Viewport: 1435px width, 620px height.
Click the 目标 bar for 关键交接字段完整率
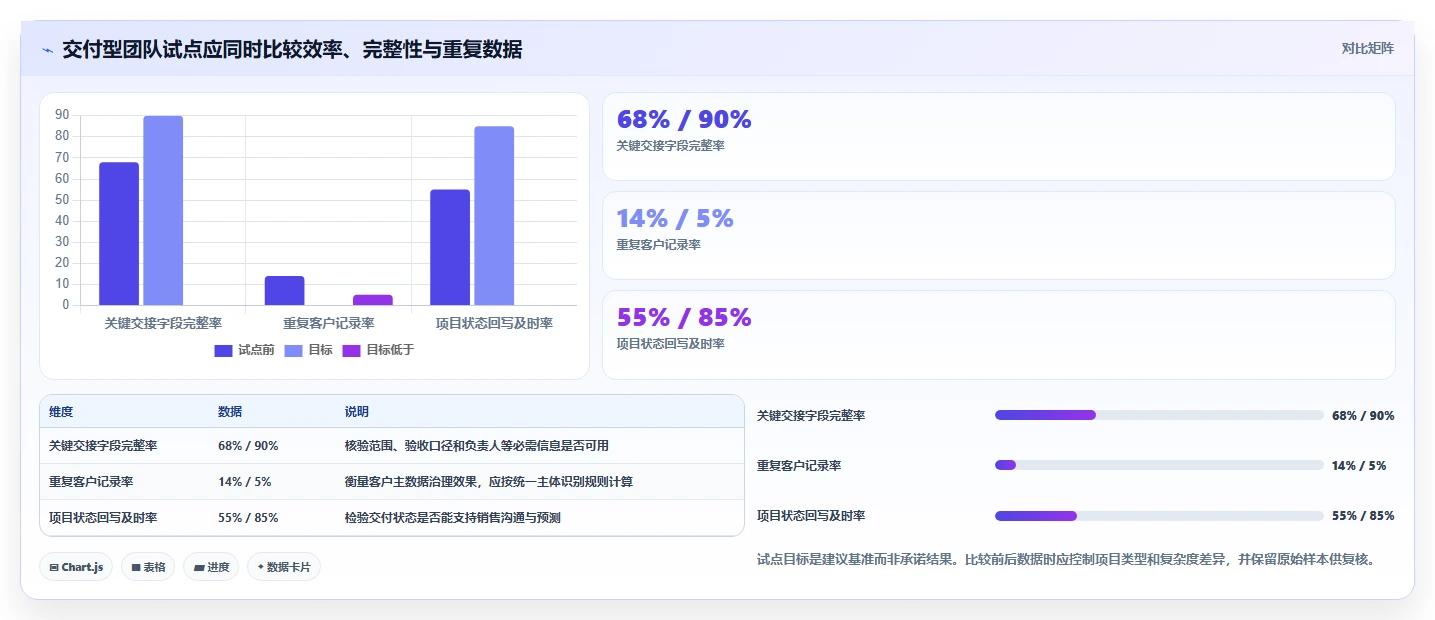coord(163,211)
